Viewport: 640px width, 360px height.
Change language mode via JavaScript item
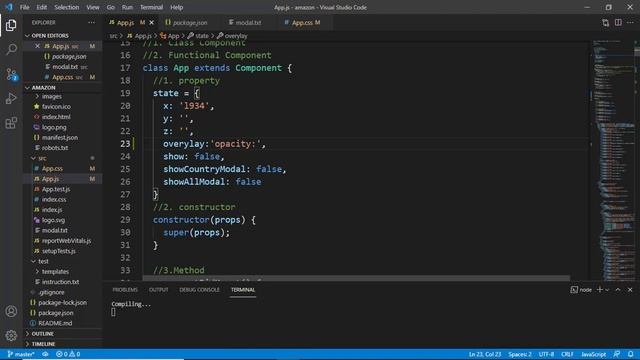point(593,354)
